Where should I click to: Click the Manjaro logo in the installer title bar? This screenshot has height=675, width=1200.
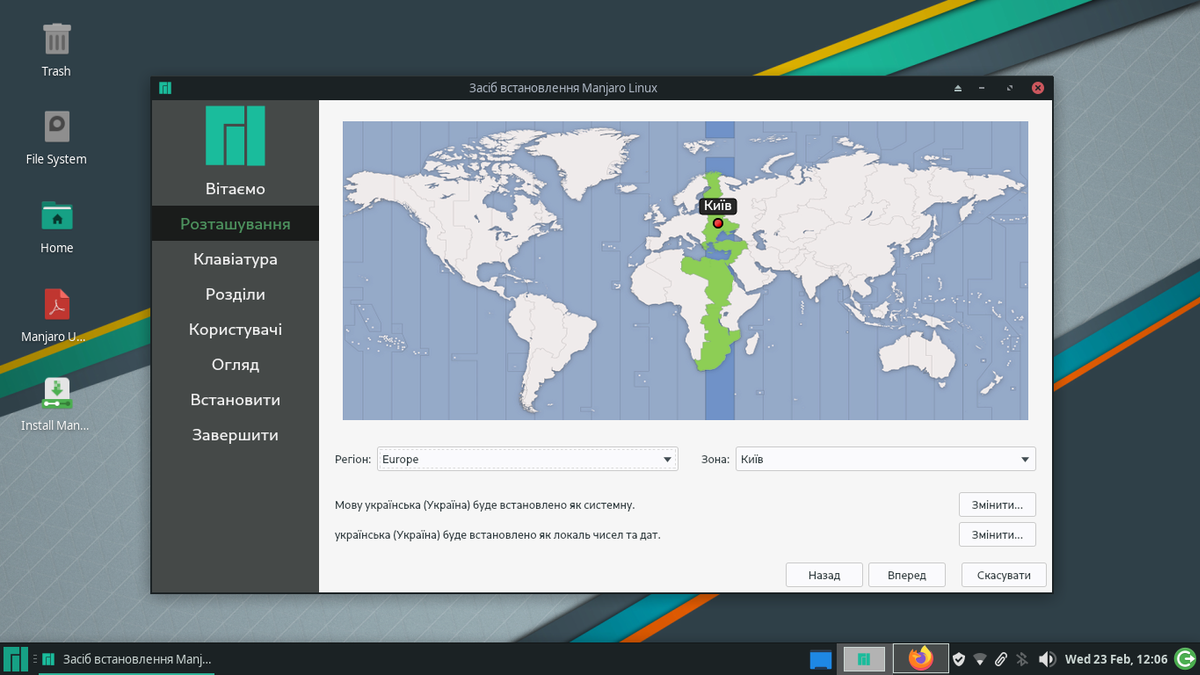point(165,88)
